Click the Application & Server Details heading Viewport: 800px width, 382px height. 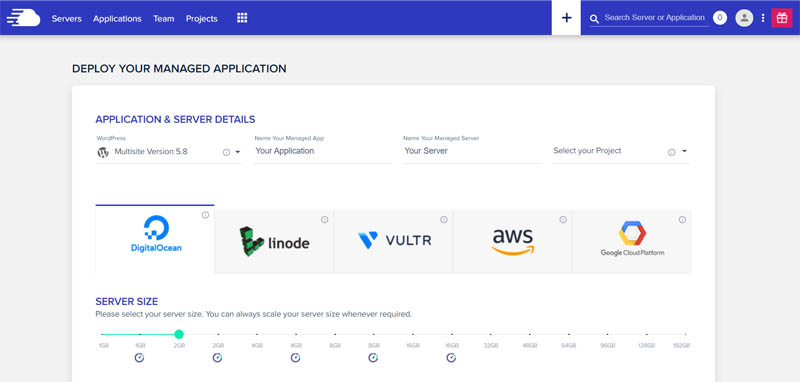(176, 119)
